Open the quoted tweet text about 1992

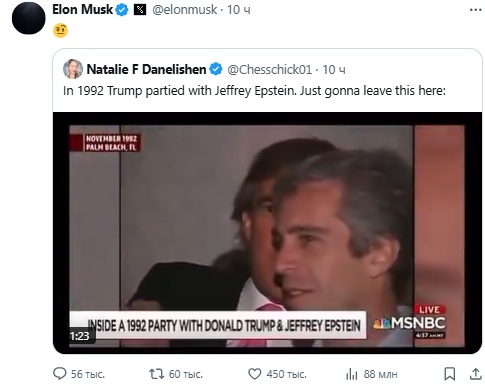pos(254,91)
